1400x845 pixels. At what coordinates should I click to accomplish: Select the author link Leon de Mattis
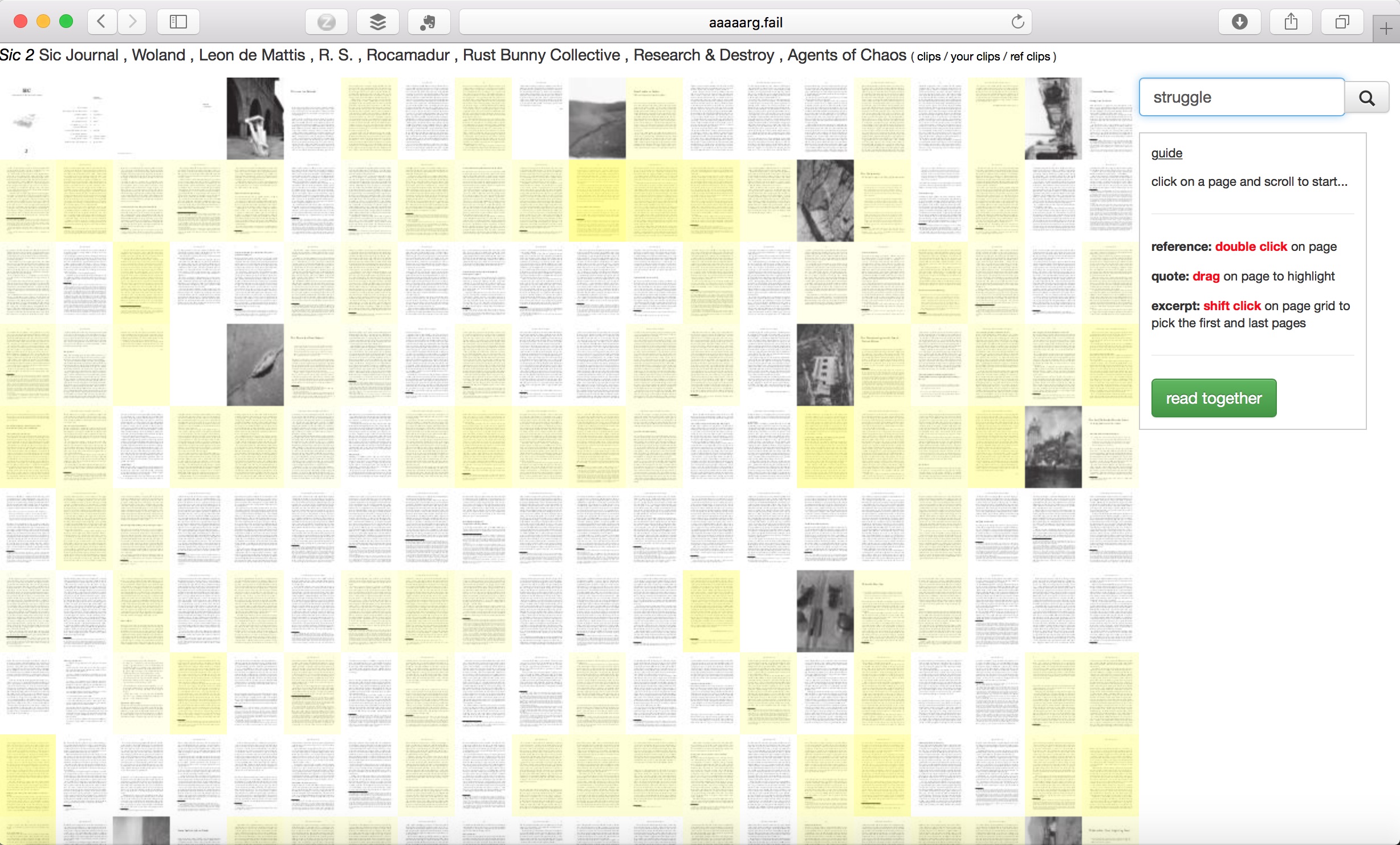click(252, 55)
